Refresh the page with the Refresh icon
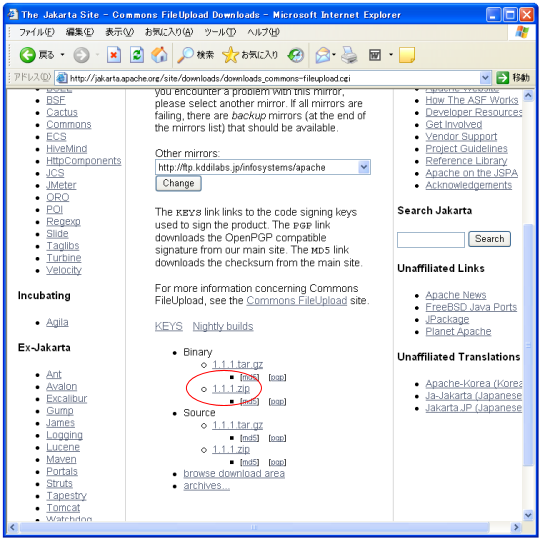The height and width of the screenshot is (539, 540). tap(137, 55)
